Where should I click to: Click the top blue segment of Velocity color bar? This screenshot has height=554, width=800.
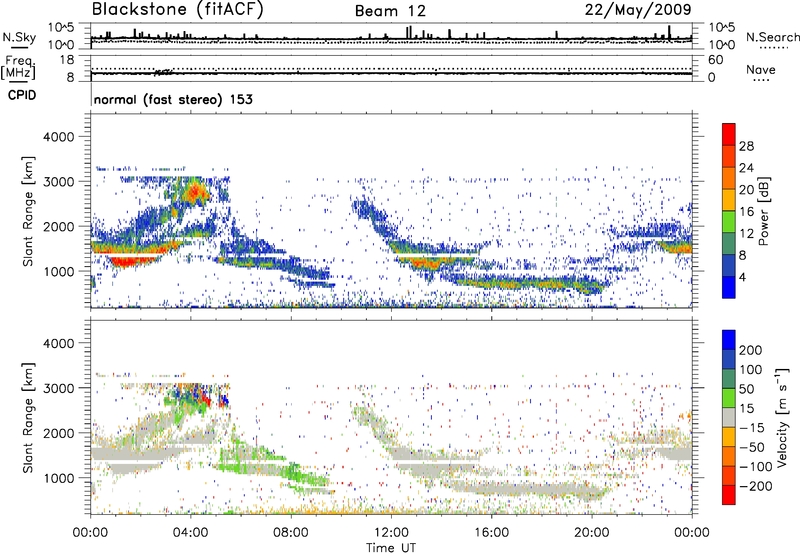[729, 340]
